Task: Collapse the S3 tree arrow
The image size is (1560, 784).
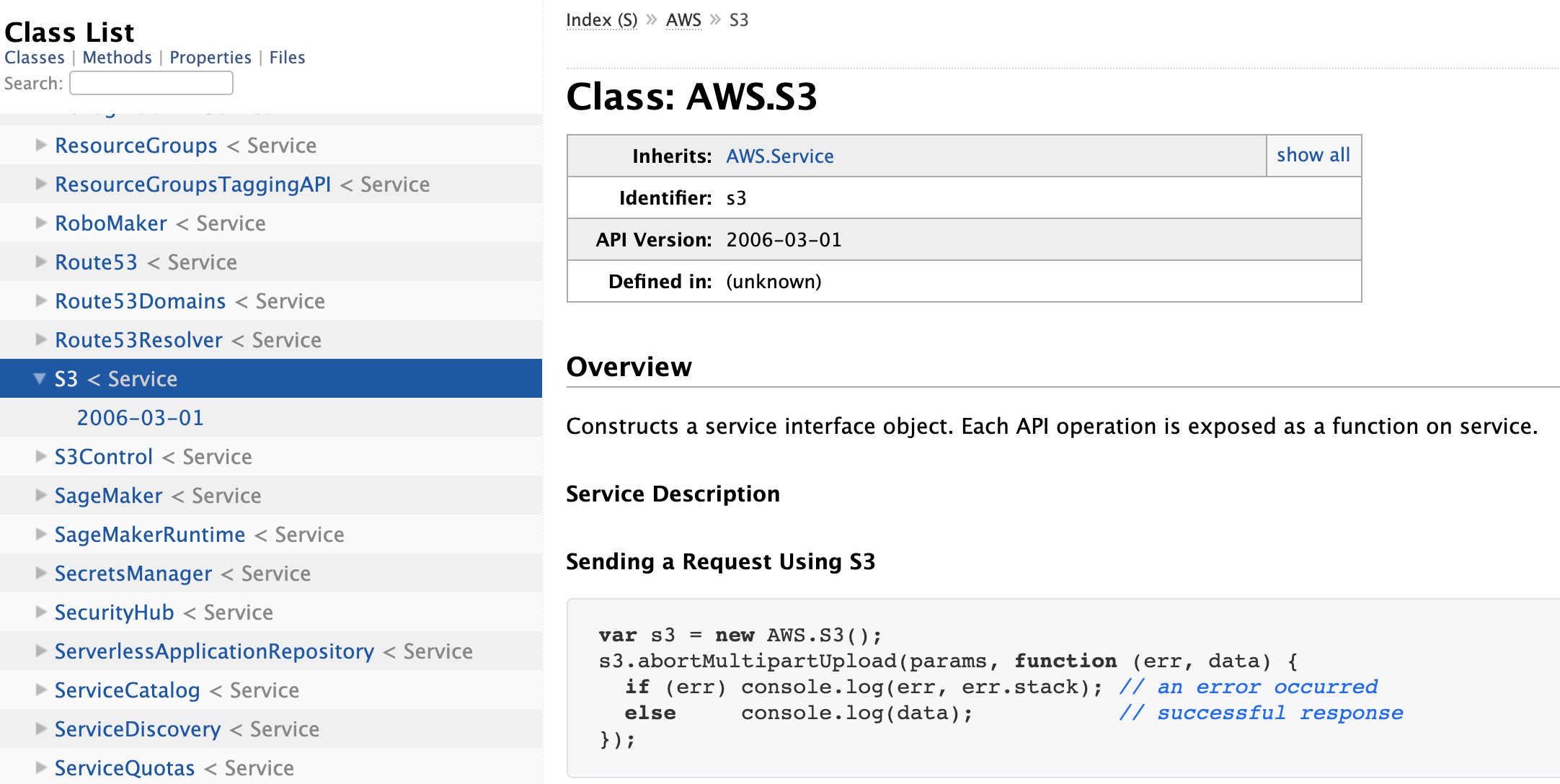Action: coord(40,378)
